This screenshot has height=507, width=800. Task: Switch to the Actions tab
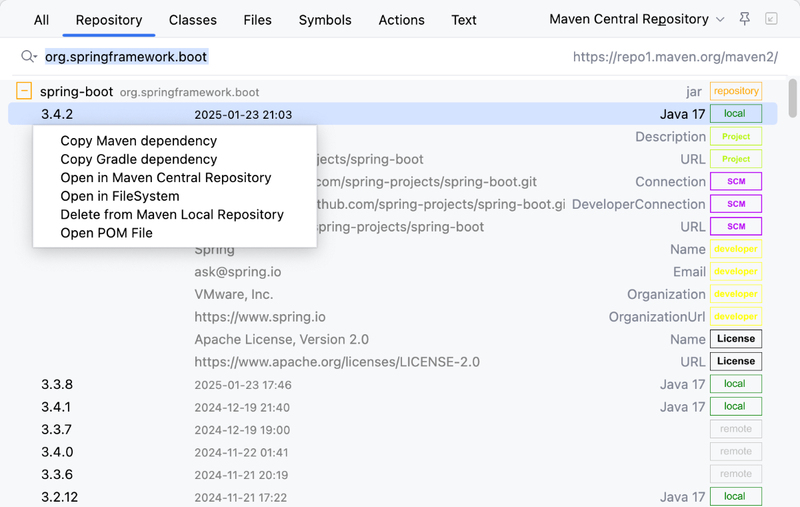point(402,20)
